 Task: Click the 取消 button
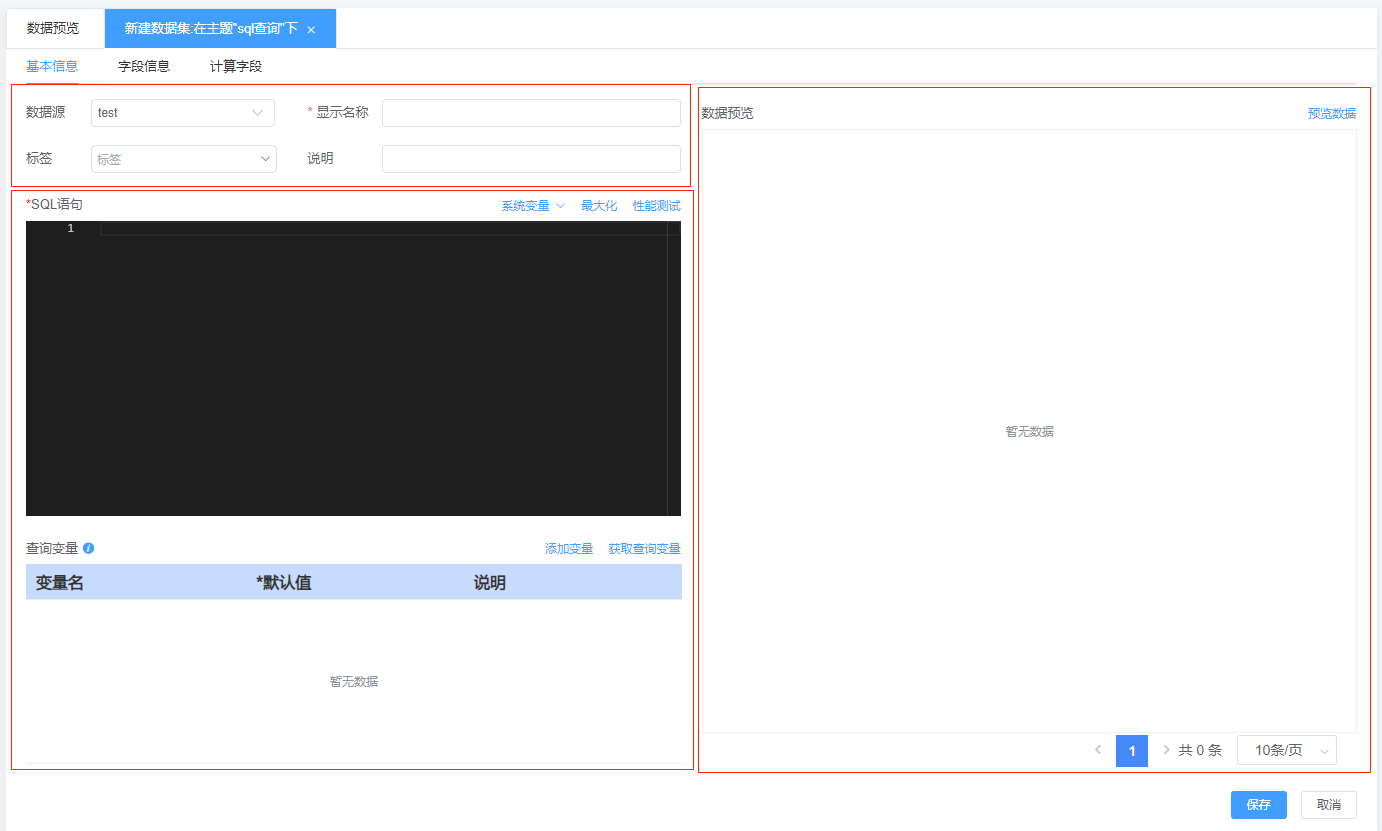1329,805
